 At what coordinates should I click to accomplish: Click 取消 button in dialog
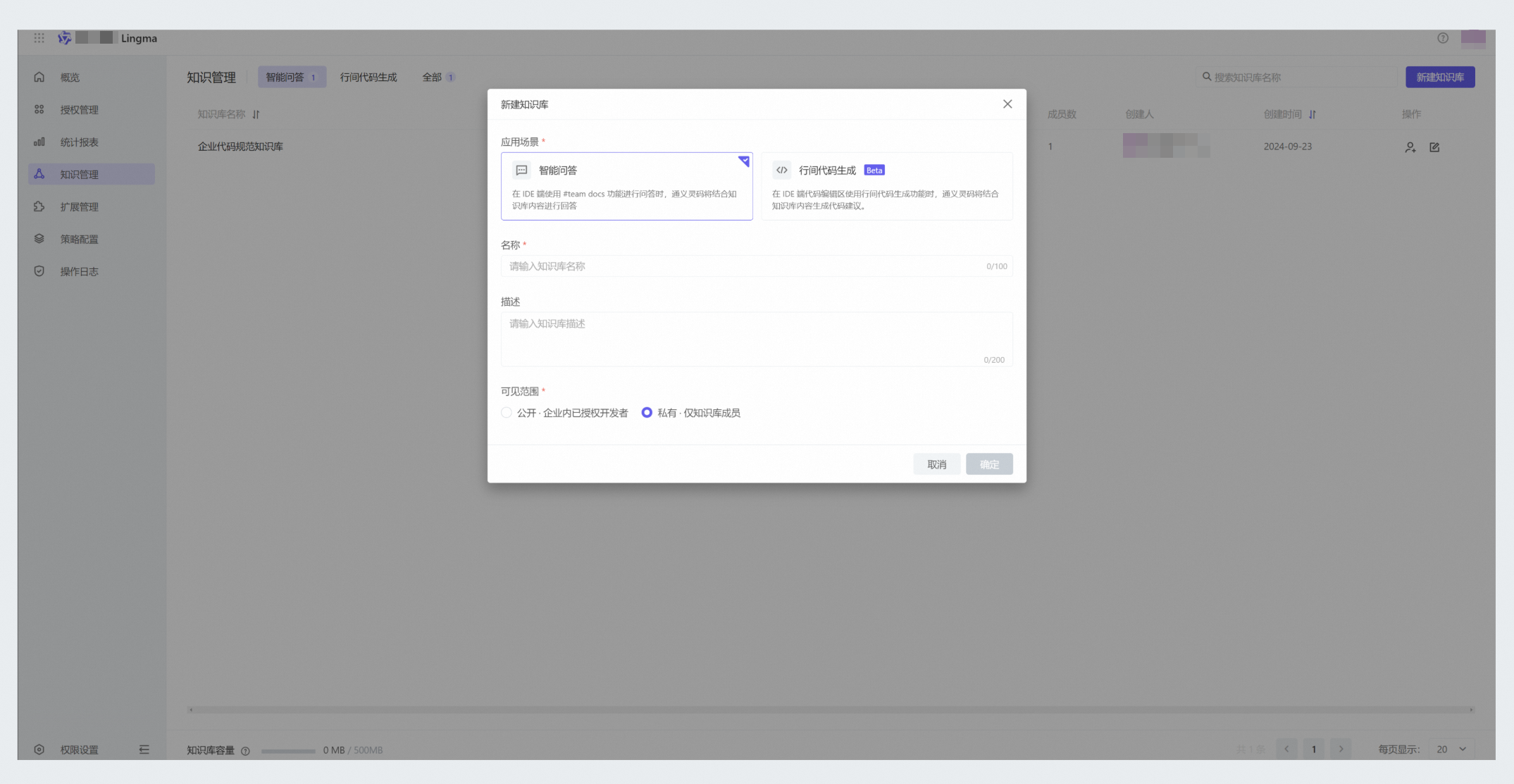tap(936, 464)
